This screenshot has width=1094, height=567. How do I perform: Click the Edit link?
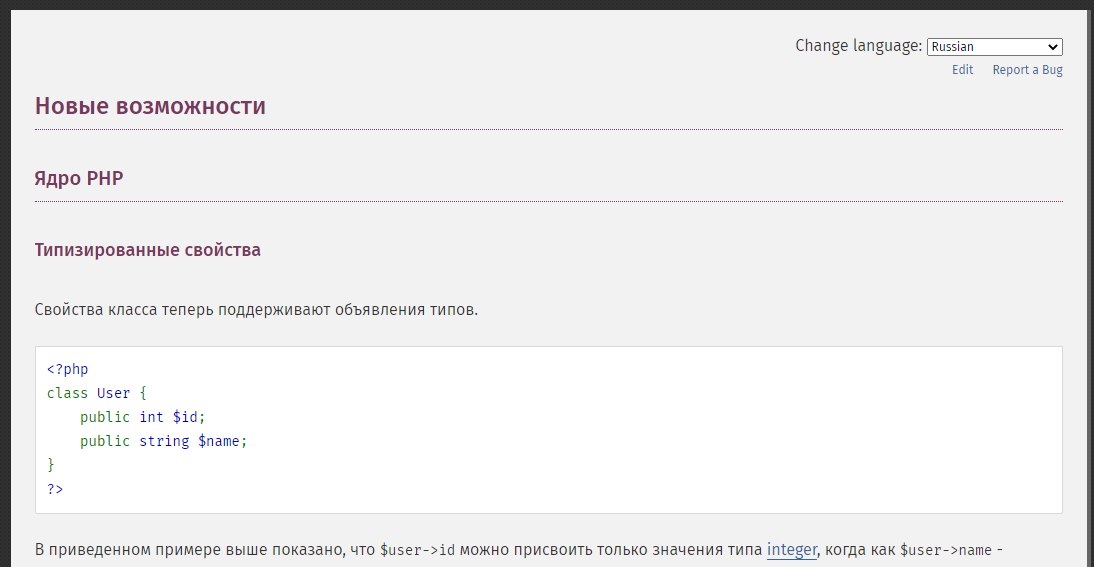[x=962, y=70]
